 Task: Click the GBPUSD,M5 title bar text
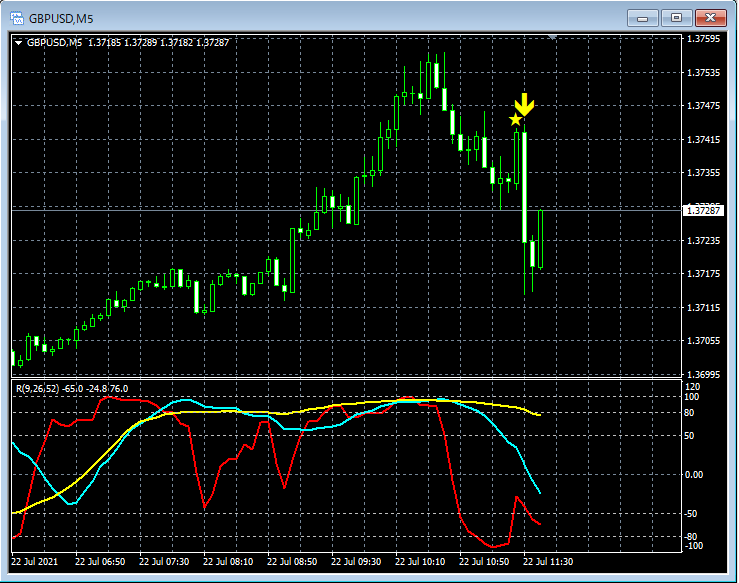(61, 19)
